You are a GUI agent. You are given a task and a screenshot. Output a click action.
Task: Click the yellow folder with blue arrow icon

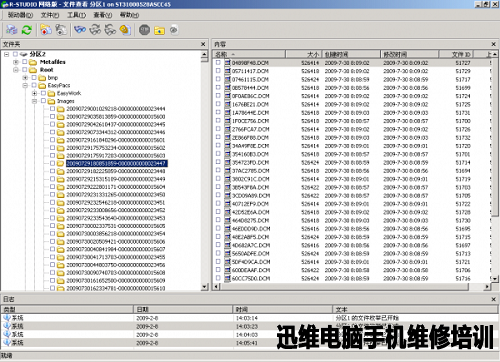pyautogui.click(x=160, y=30)
